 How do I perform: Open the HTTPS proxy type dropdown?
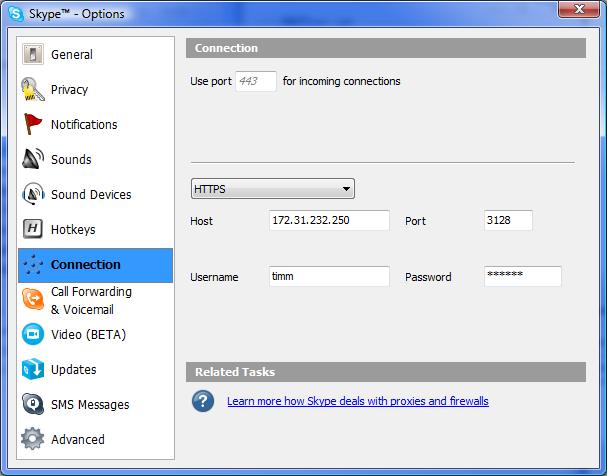pos(273,189)
